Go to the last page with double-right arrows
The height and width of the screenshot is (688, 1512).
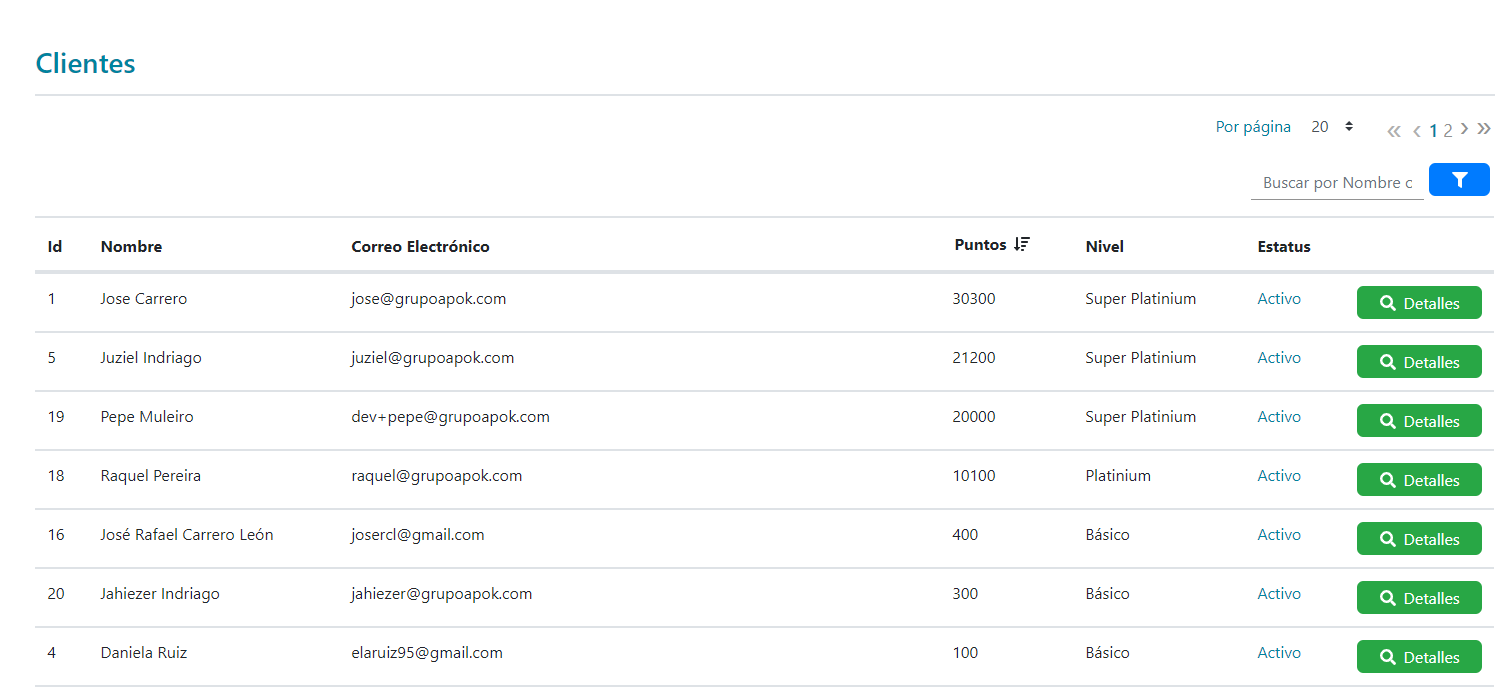(x=1484, y=129)
